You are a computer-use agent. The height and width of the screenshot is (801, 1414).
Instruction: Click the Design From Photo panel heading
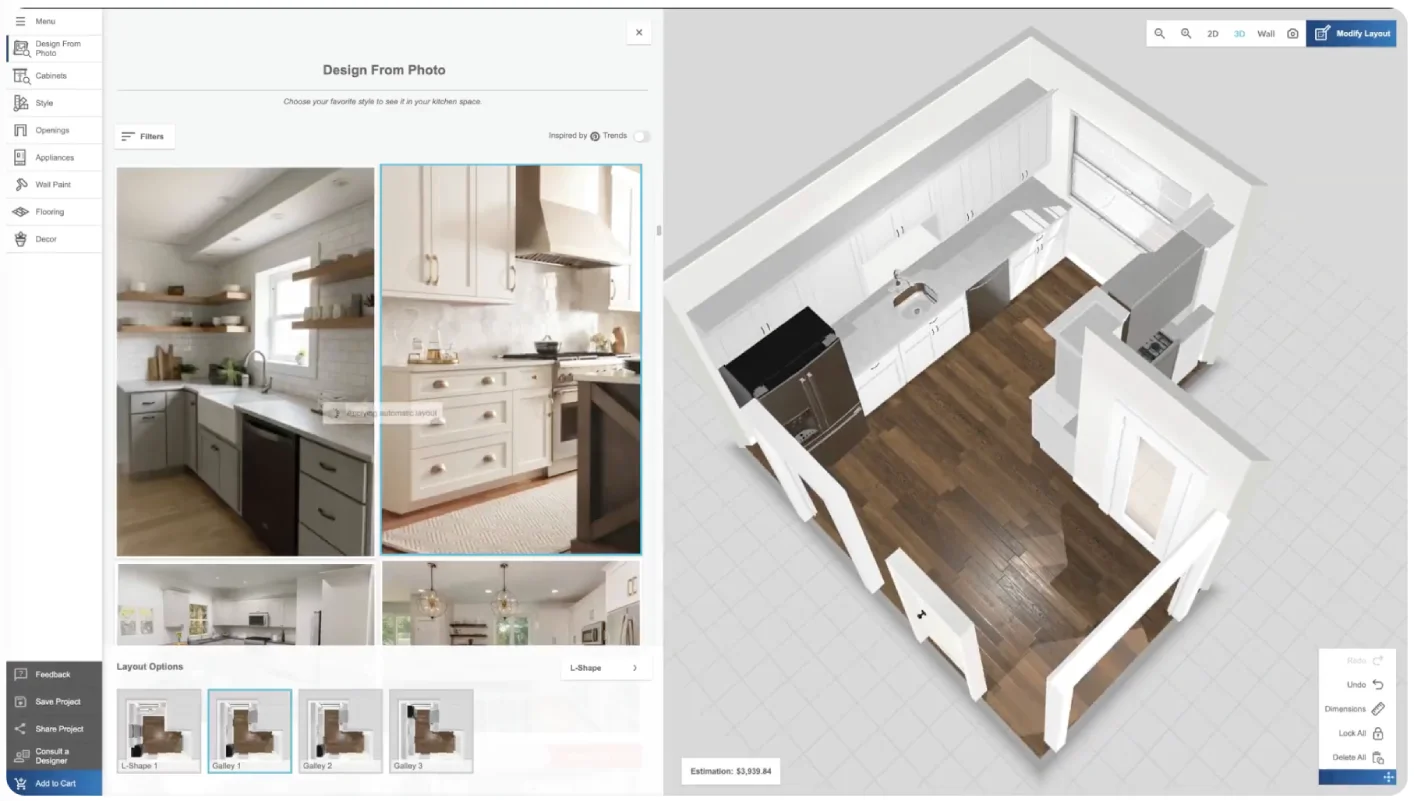click(x=384, y=70)
